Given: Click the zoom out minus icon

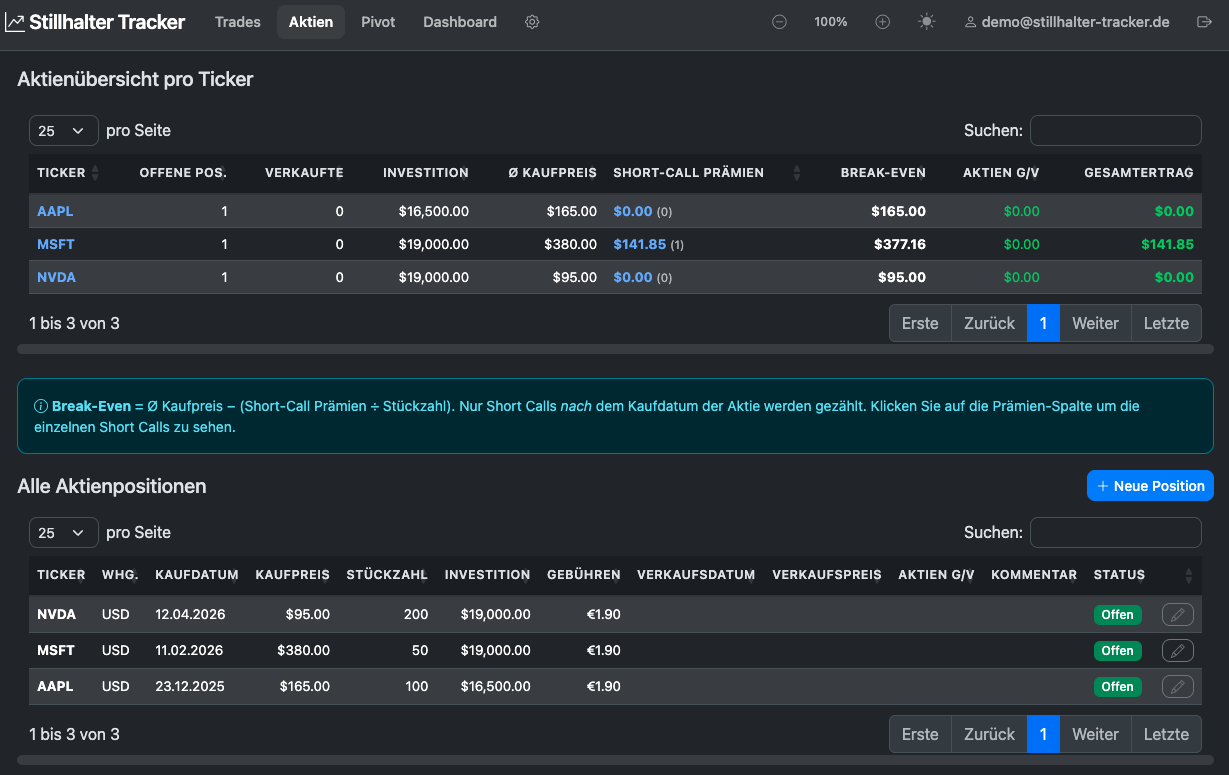Looking at the screenshot, I should coord(779,22).
